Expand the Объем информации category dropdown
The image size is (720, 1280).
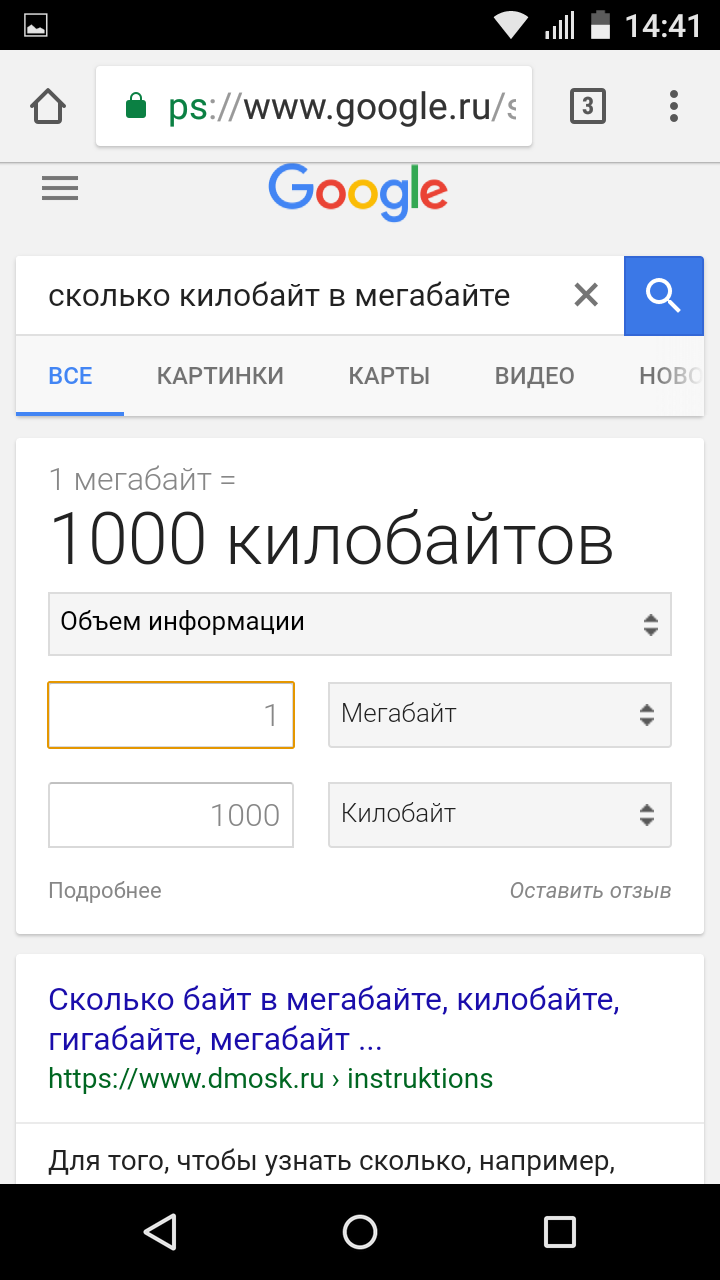tap(360, 624)
